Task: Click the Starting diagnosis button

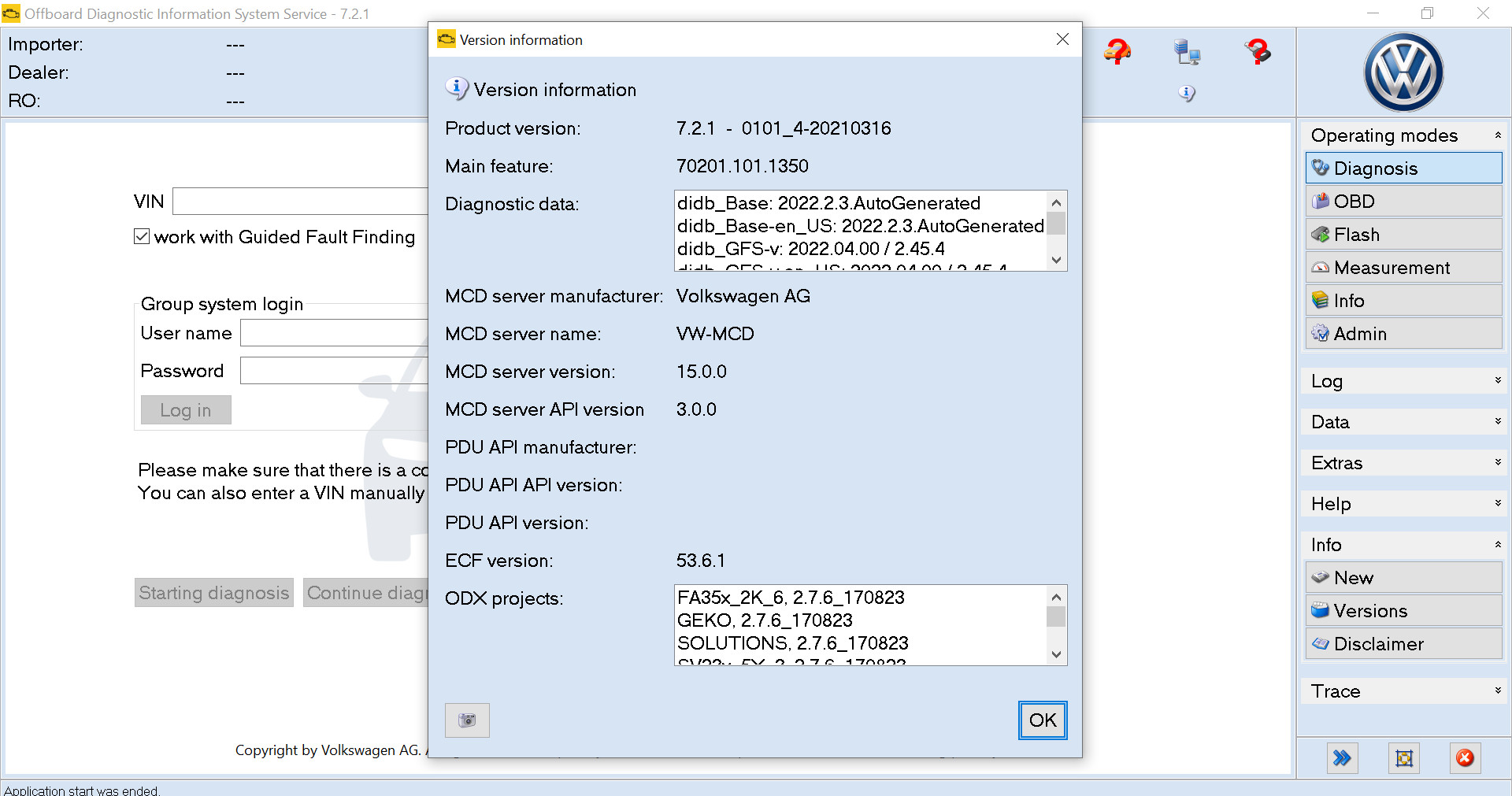Action: pyautogui.click(x=214, y=592)
